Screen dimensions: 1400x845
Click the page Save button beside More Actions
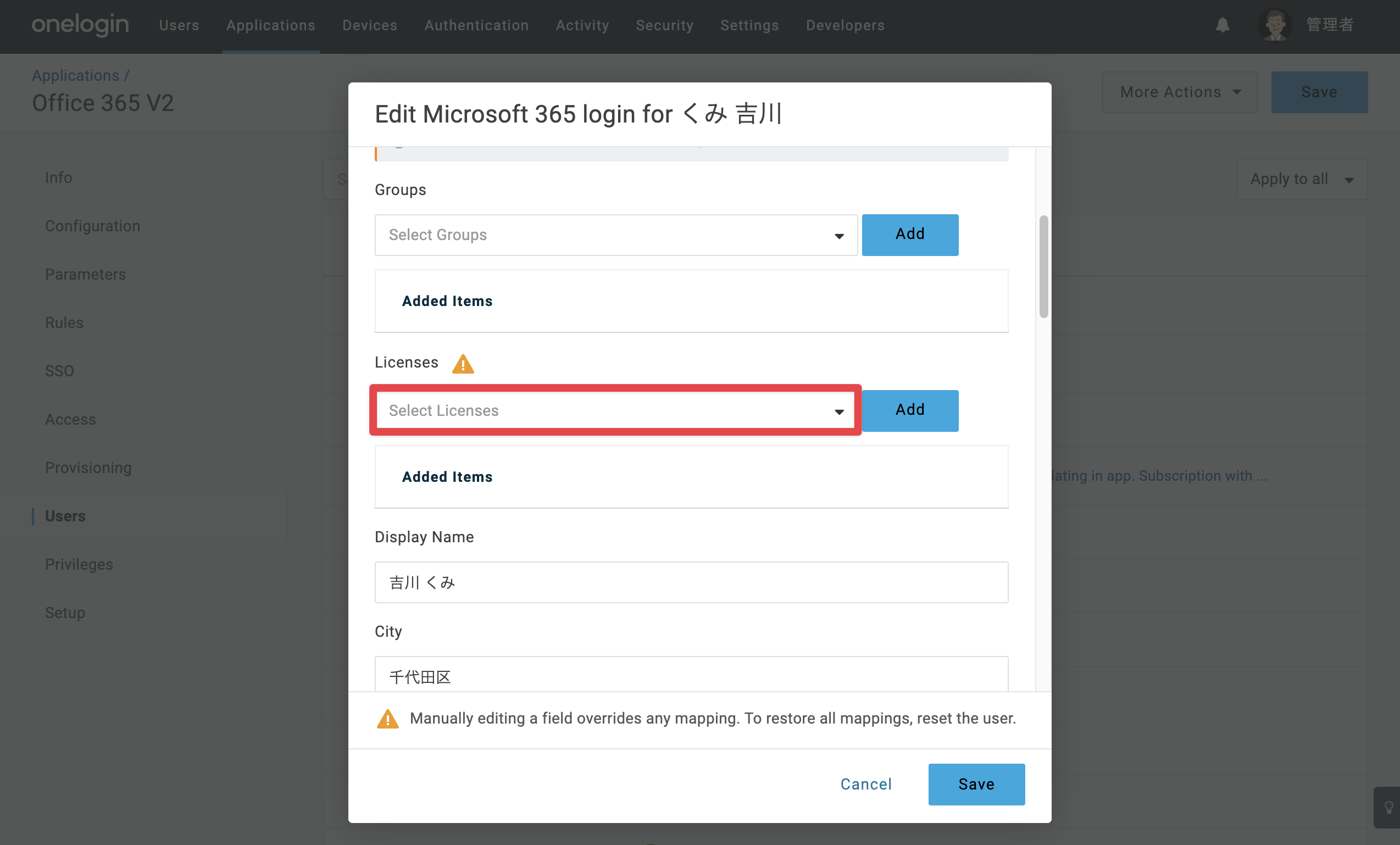pyautogui.click(x=1319, y=92)
